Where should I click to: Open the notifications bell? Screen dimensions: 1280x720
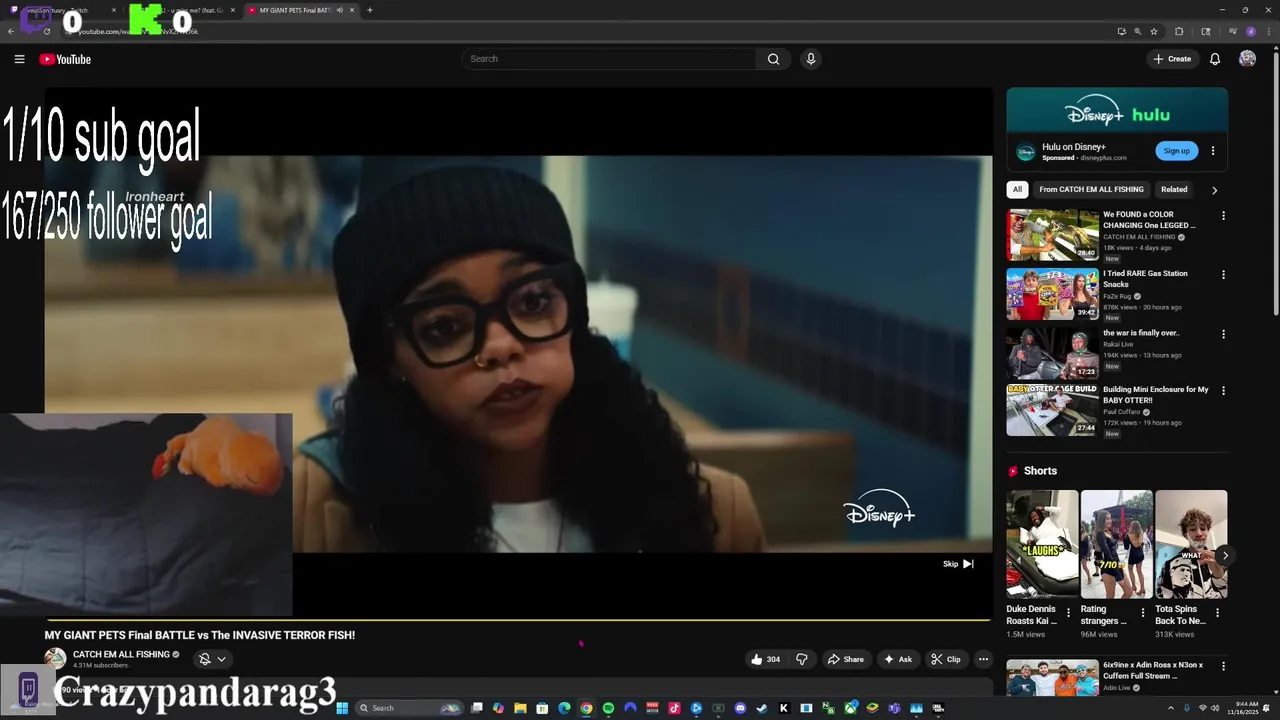(x=1215, y=59)
